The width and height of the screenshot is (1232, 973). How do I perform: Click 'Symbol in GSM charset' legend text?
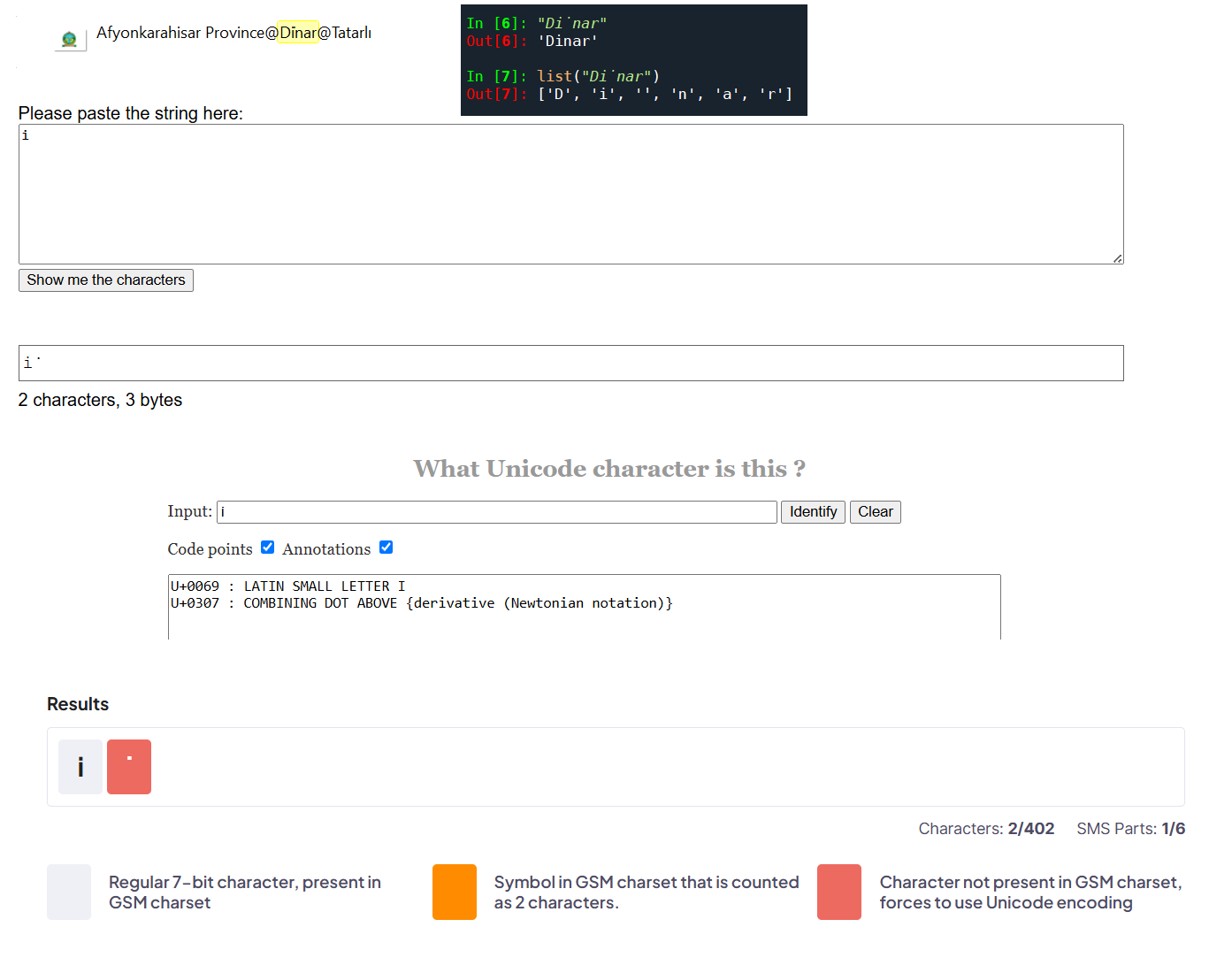pyautogui.click(x=647, y=893)
